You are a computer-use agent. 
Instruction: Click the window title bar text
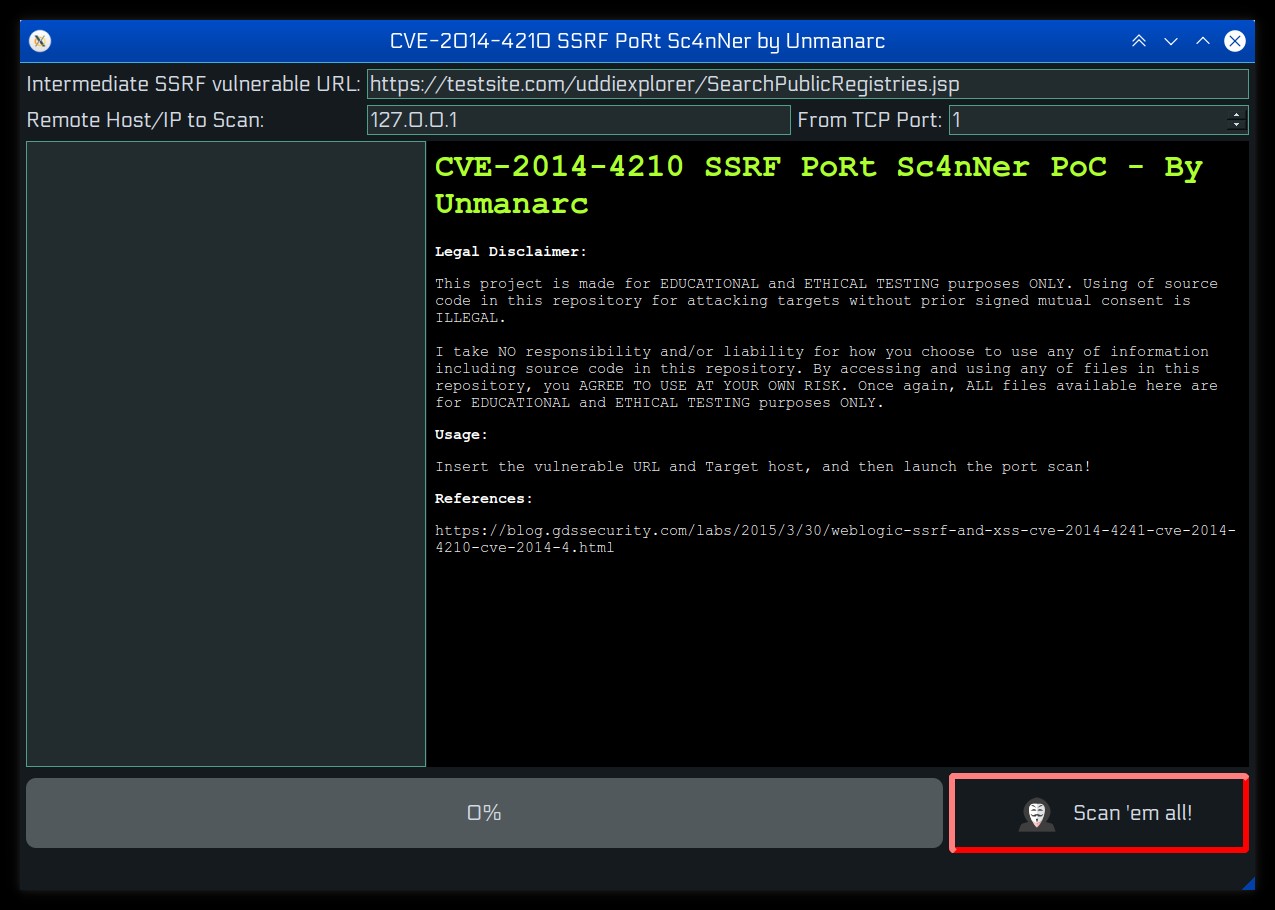(637, 41)
